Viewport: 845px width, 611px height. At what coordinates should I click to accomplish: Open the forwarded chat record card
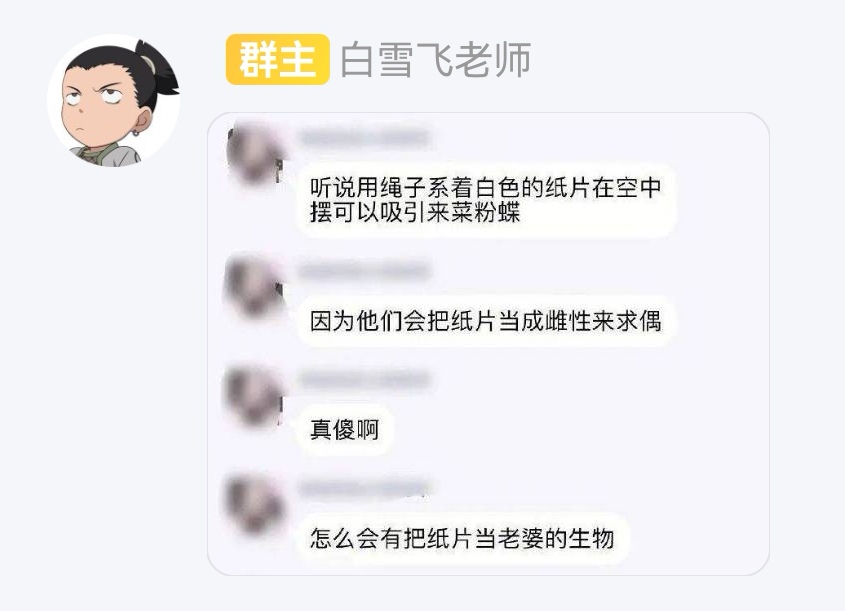click(488, 344)
